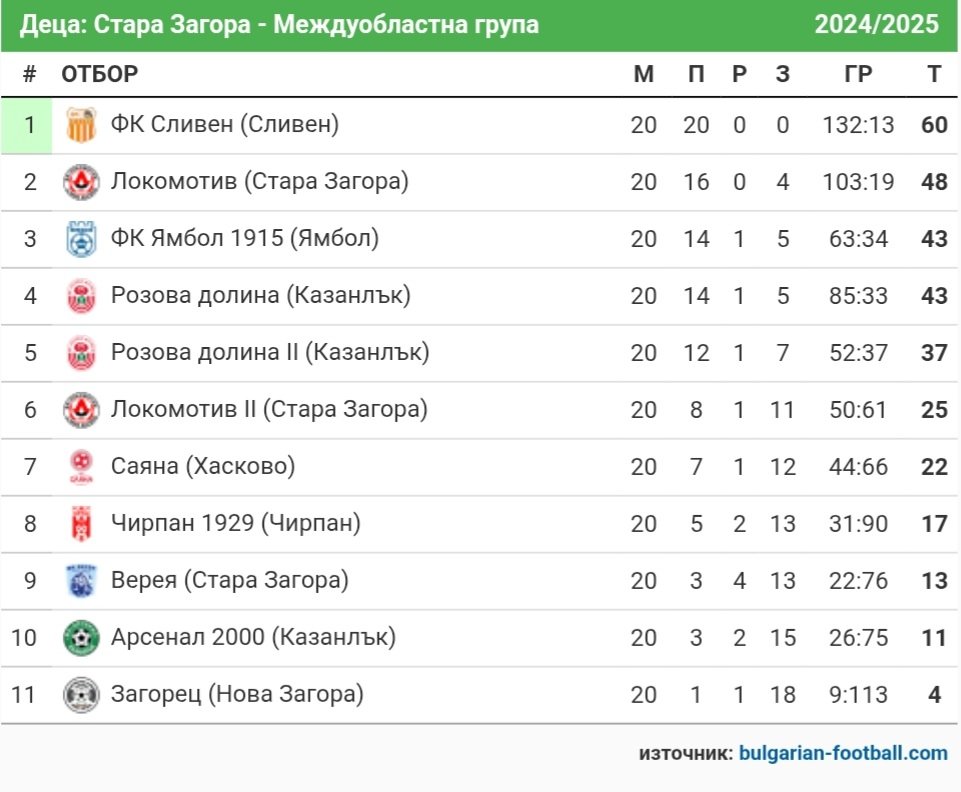Click the ФК Ямбол 1915 blue crest
Screen dimensions: 961x792
click(81, 239)
